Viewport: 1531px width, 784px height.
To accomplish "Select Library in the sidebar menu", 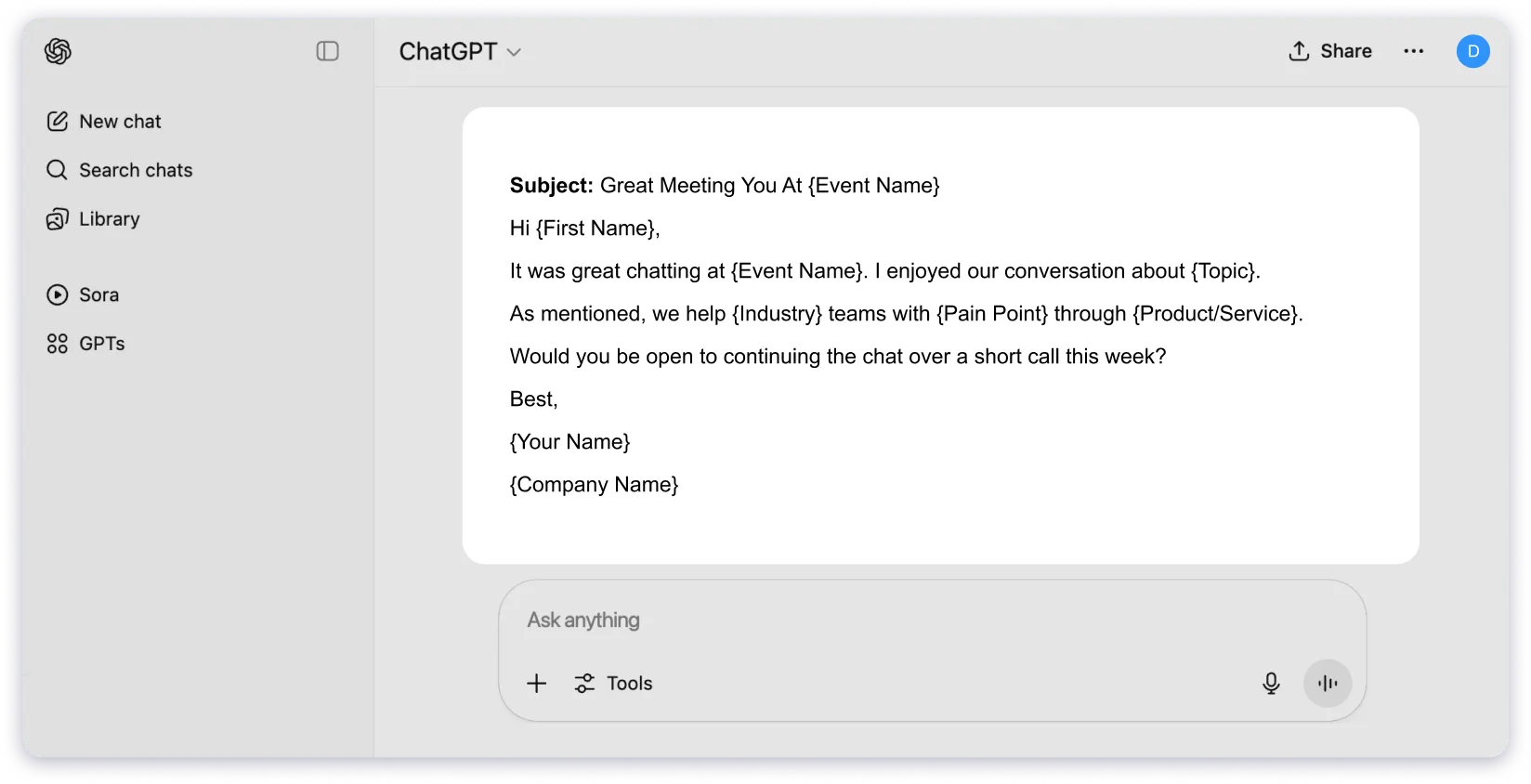I will (110, 218).
